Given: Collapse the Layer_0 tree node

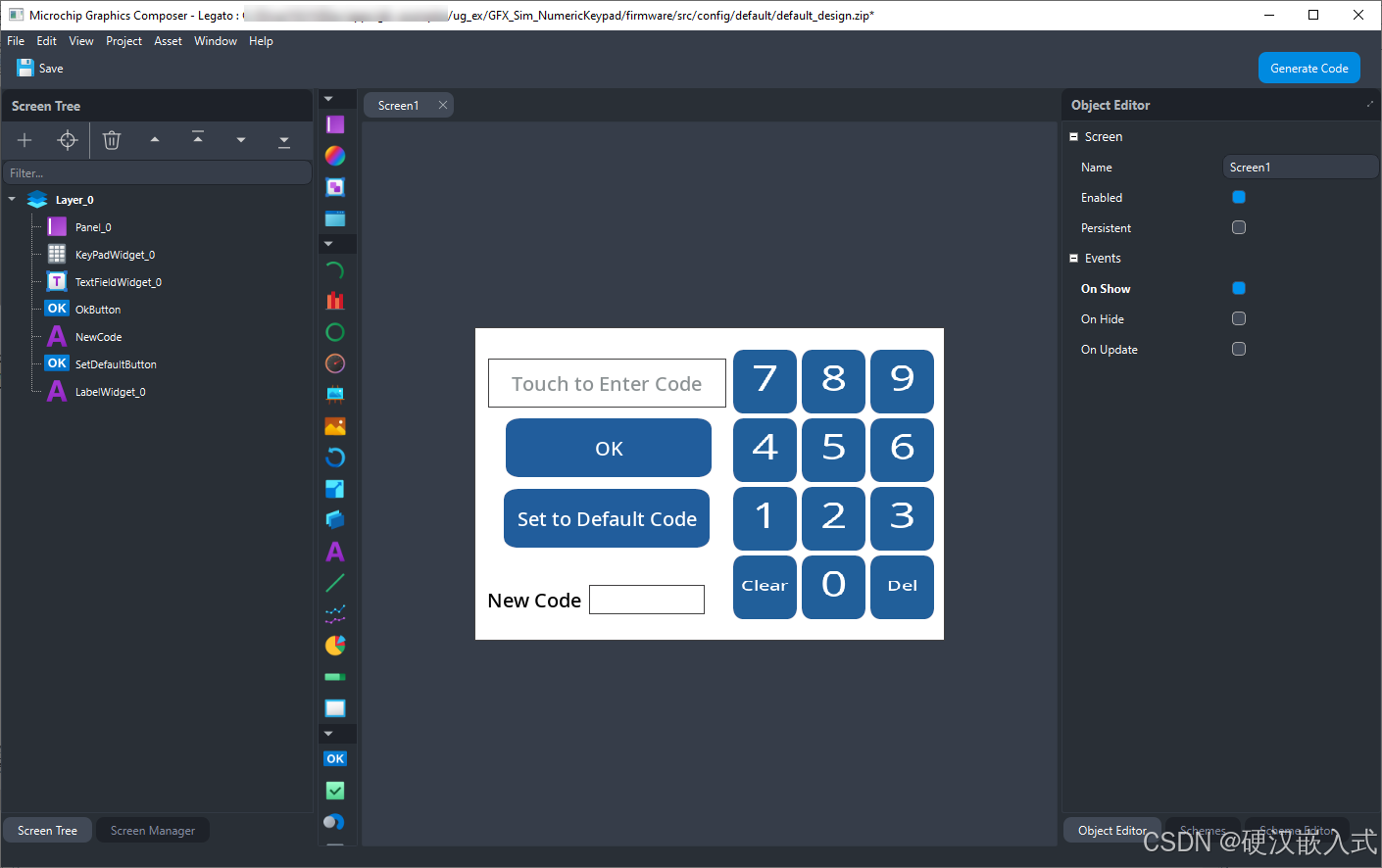Looking at the screenshot, I should pos(12,199).
